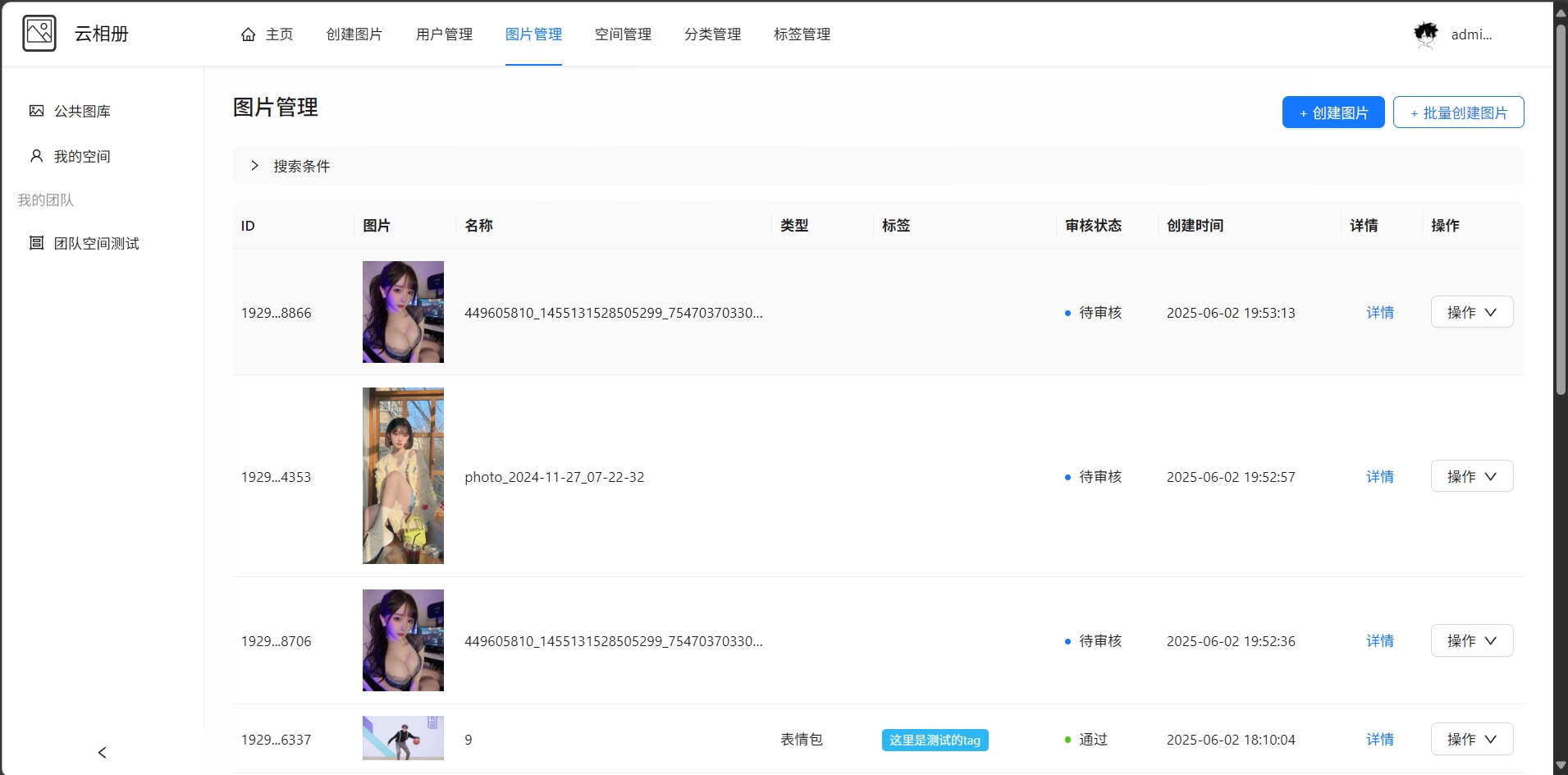Image resolution: width=1568 pixels, height=775 pixels.
Task: Click the 公共图库 picture icon in sidebar
Action: [36, 111]
